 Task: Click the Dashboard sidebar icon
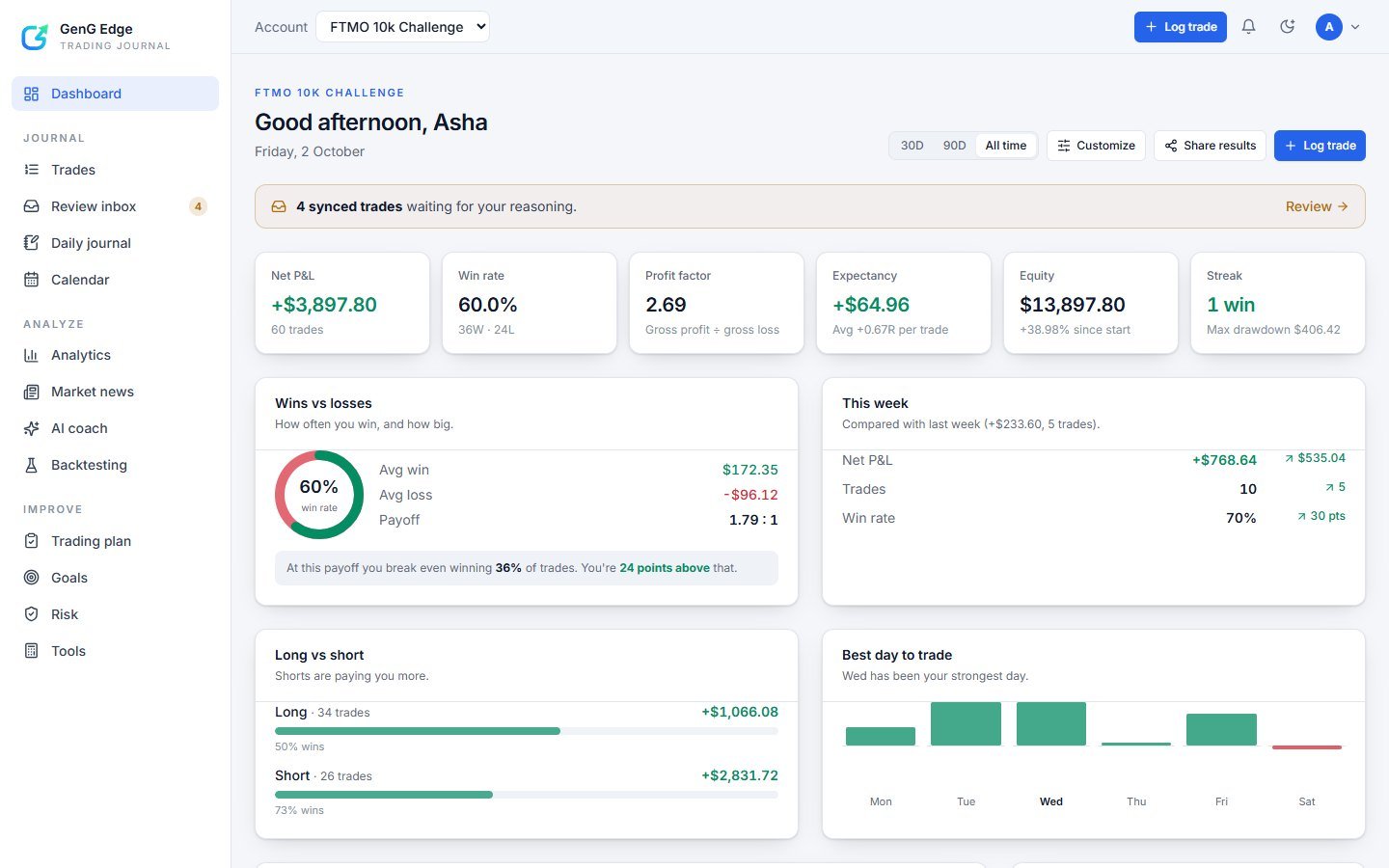tap(31, 94)
